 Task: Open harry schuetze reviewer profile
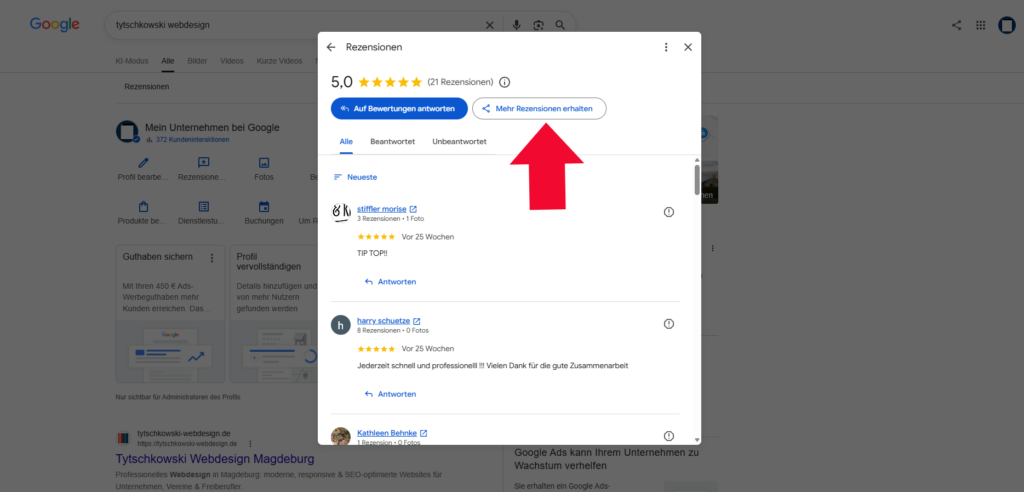tap(383, 321)
